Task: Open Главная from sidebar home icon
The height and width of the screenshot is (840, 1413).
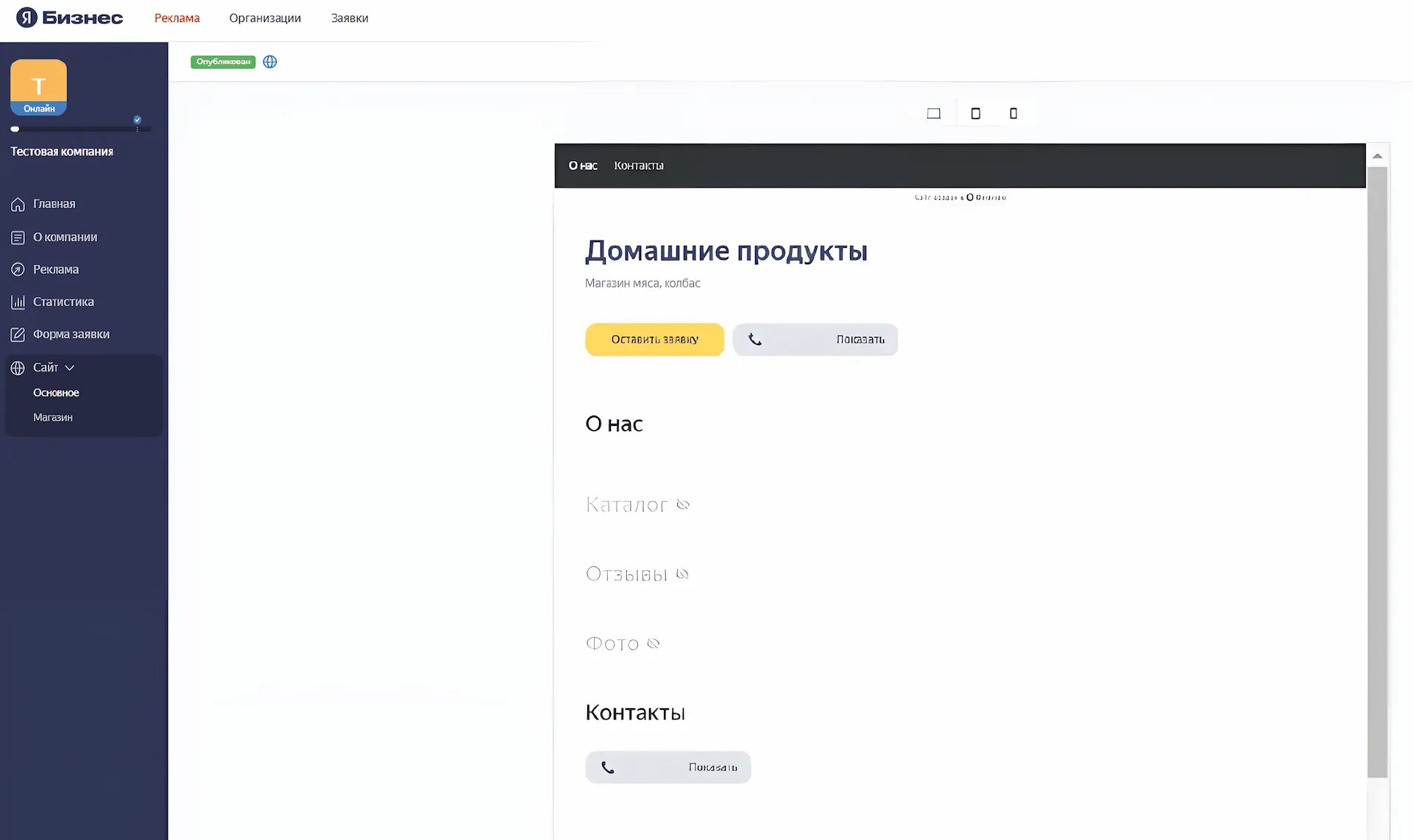Action: click(18, 204)
